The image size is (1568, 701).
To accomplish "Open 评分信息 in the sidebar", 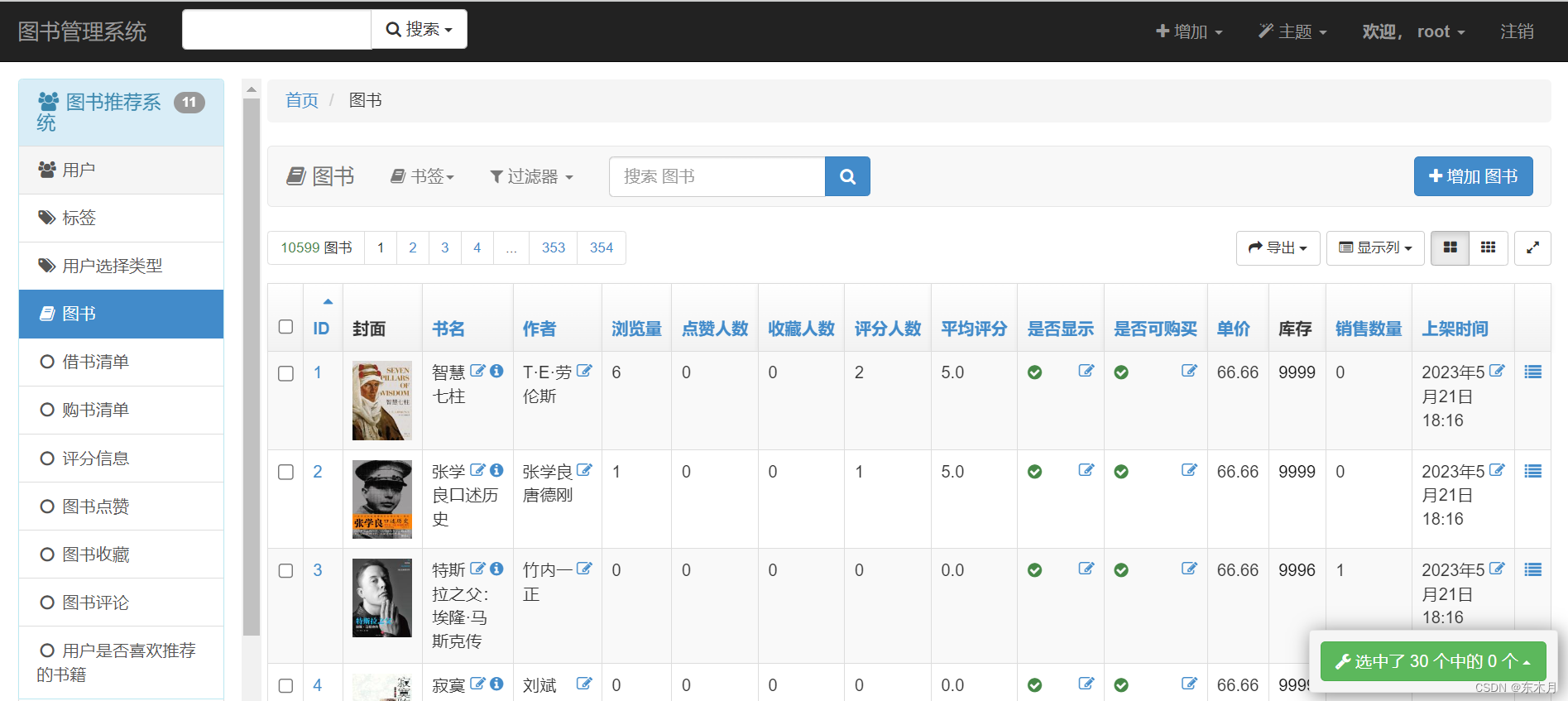I will [121, 458].
